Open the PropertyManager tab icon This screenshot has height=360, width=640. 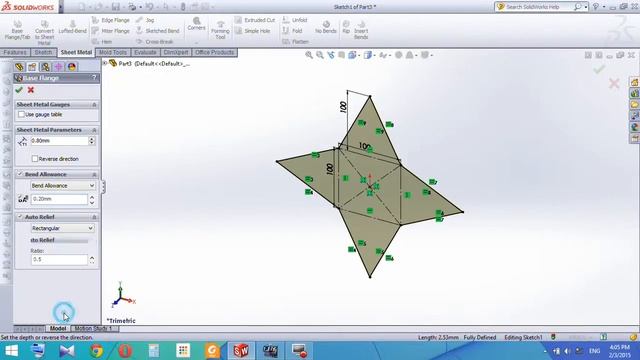tap(32, 67)
